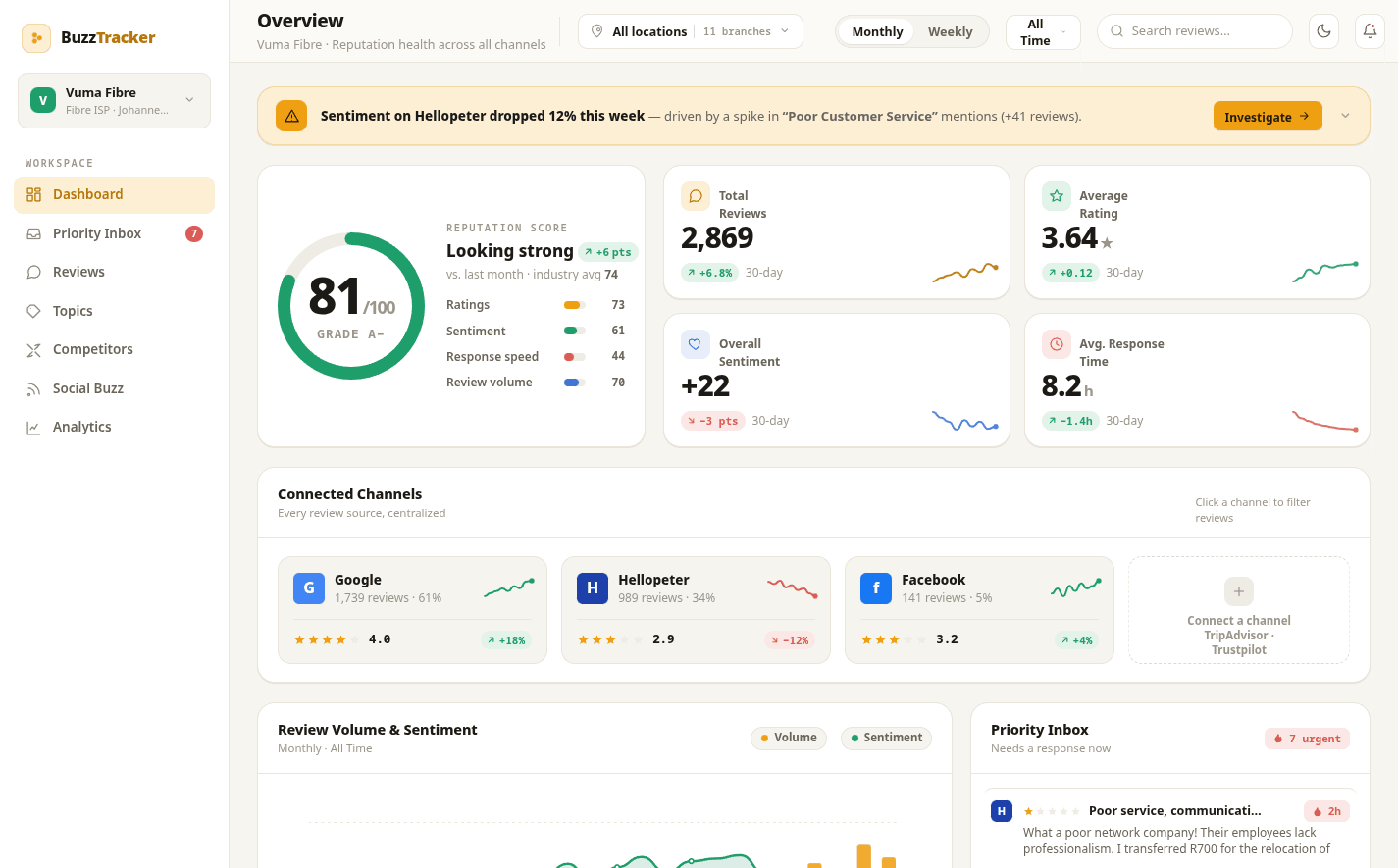Click the Google channel G icon

309,587
